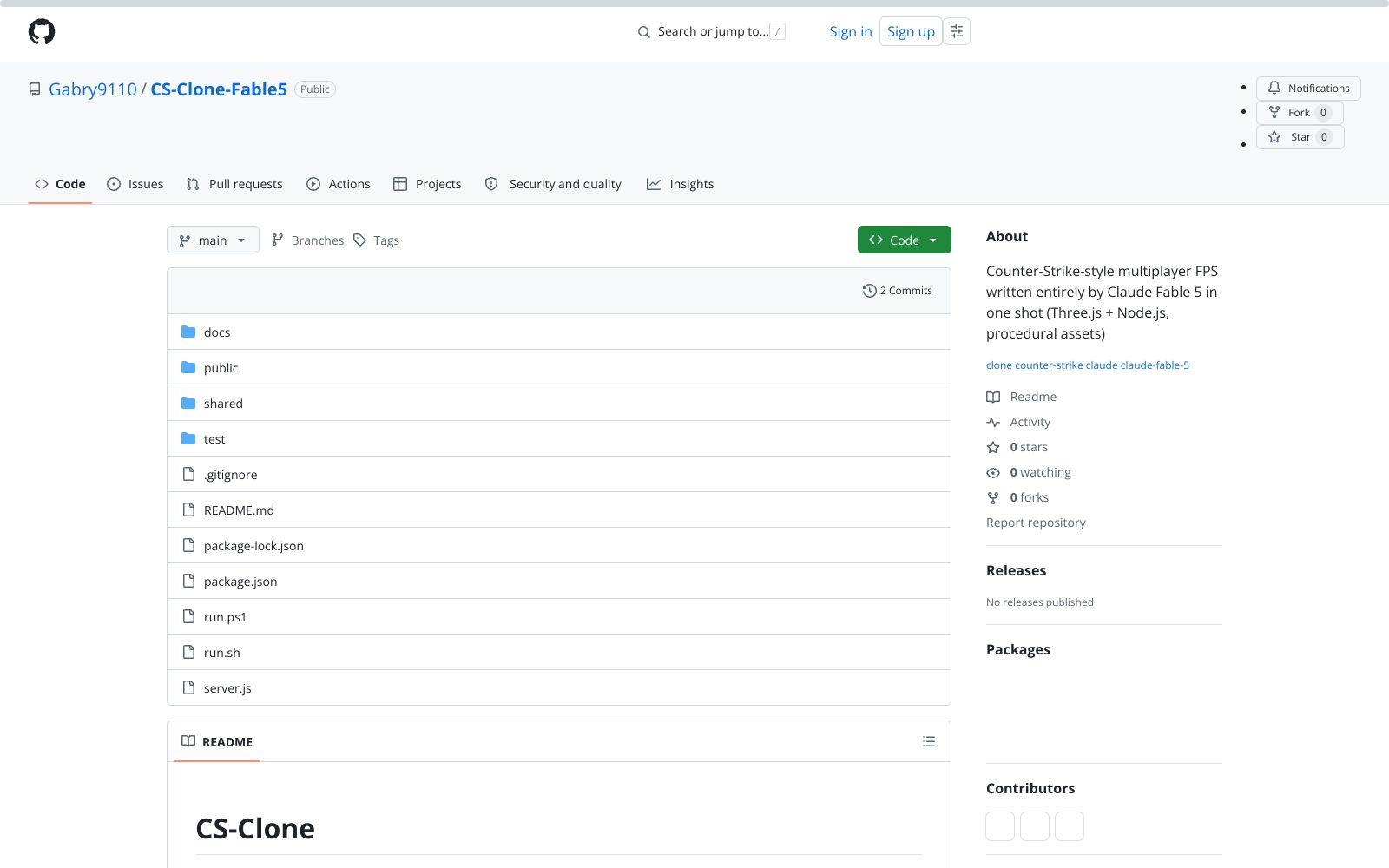The height and width of the screenshot is (868, 1389).
Task: Open the Insights tab
Action: [x=681, y=184]
